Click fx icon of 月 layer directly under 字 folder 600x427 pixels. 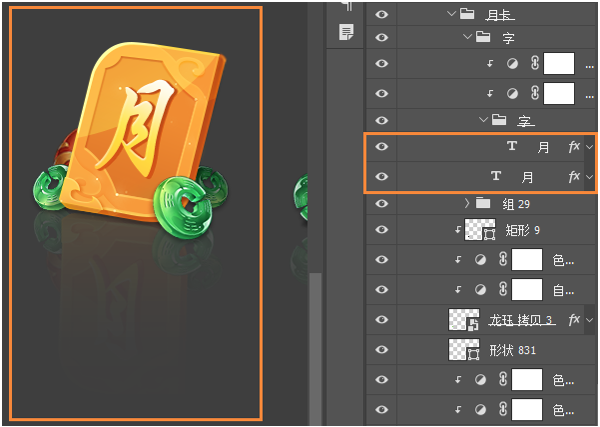(574, 147)
